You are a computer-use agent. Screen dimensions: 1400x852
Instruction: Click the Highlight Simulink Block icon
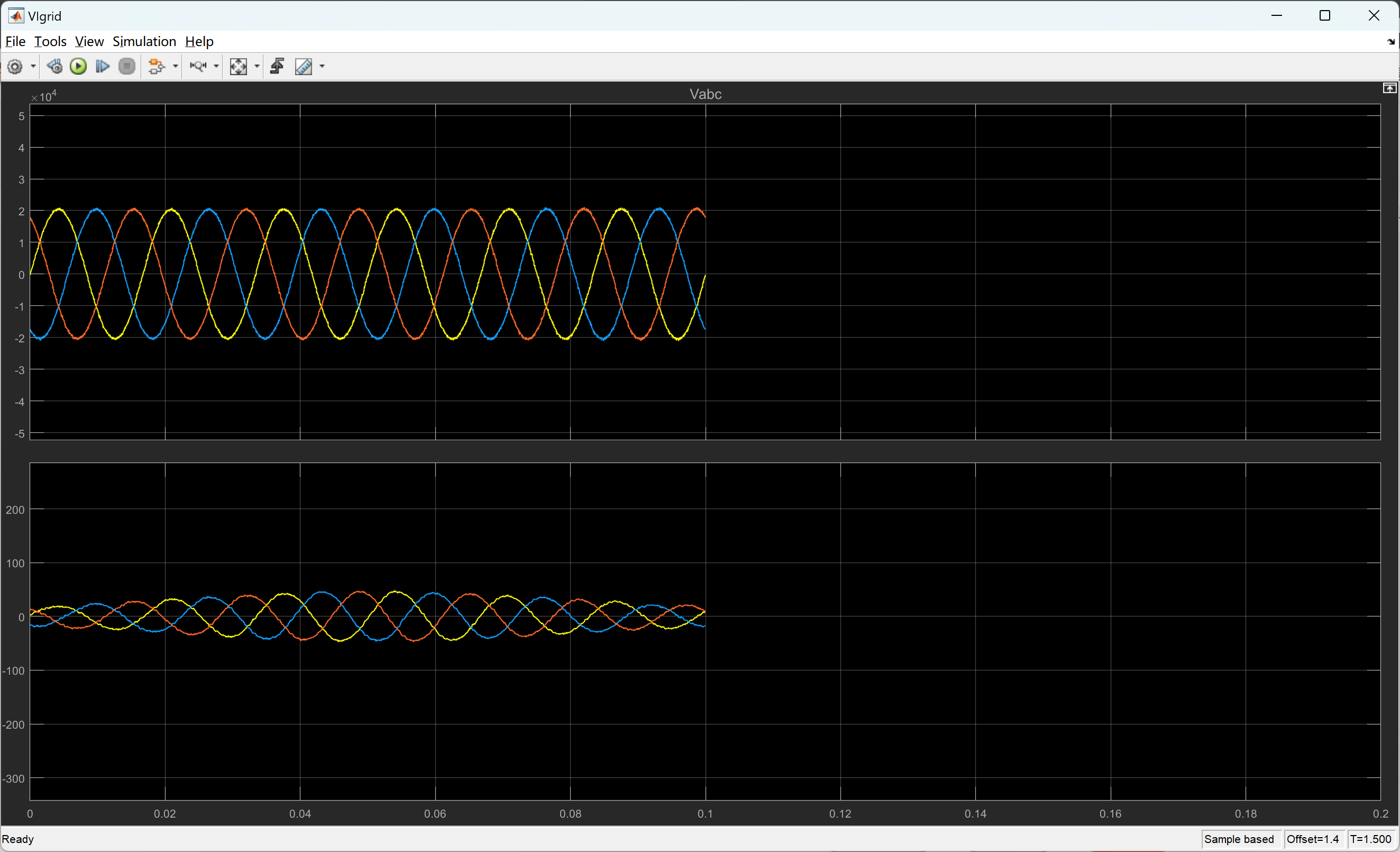pyautogui.click(x=156, y=67)
